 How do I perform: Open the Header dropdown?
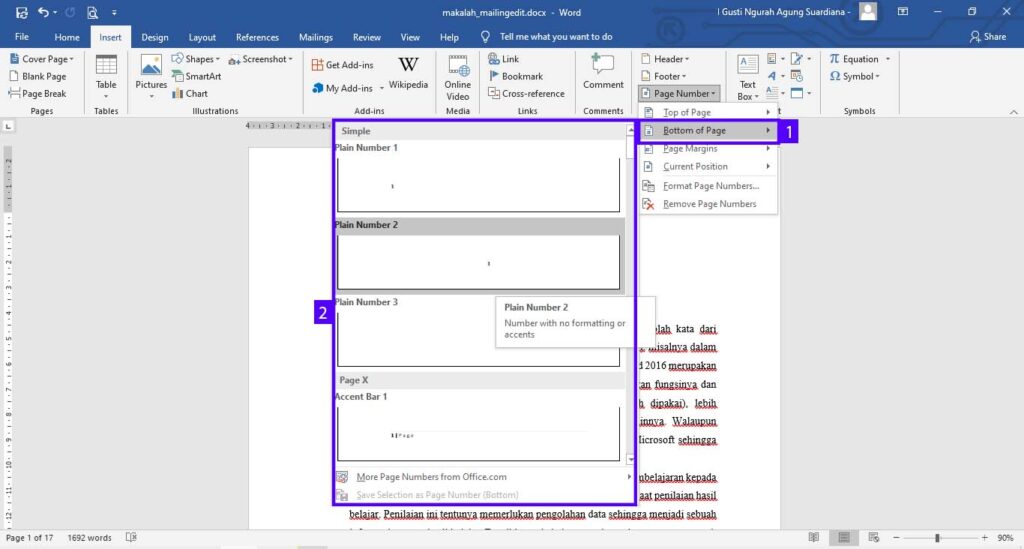(x=665, y=59)
